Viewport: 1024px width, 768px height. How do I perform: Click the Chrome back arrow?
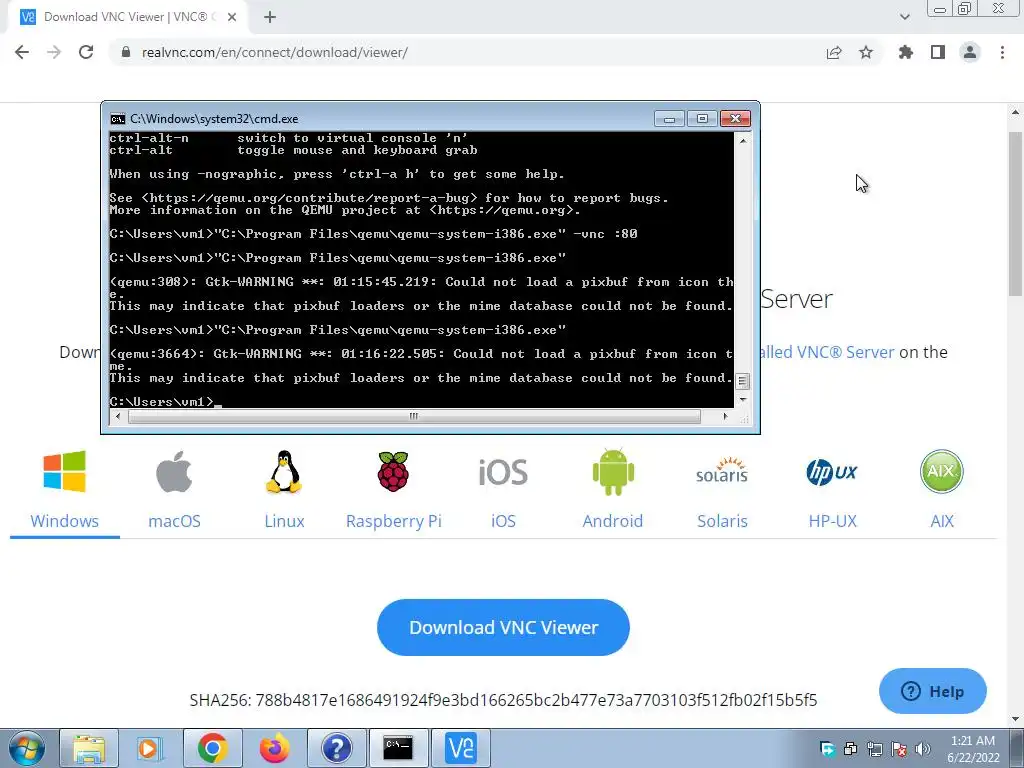(22, 52)
